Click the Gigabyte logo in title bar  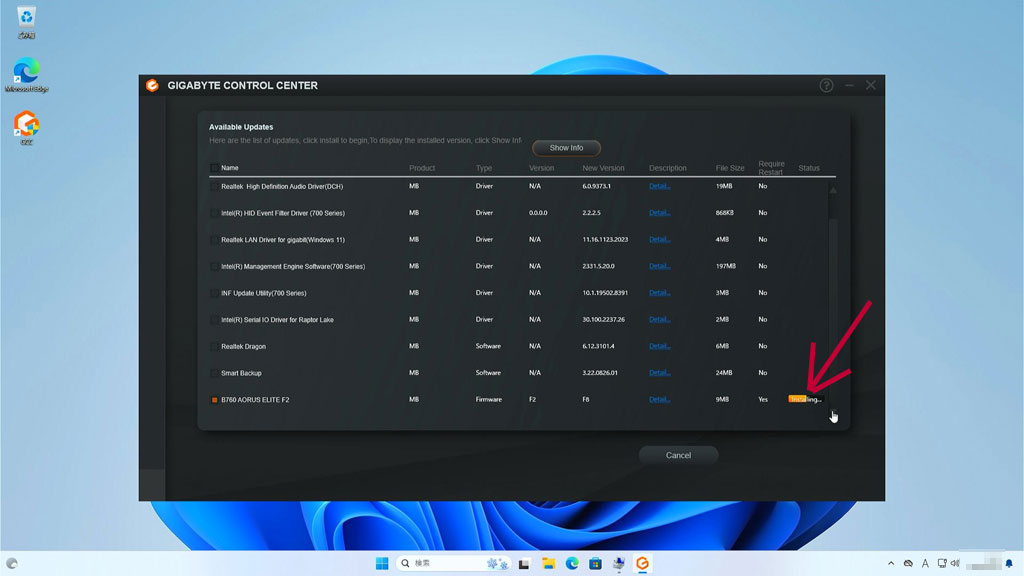click(152, 86)
